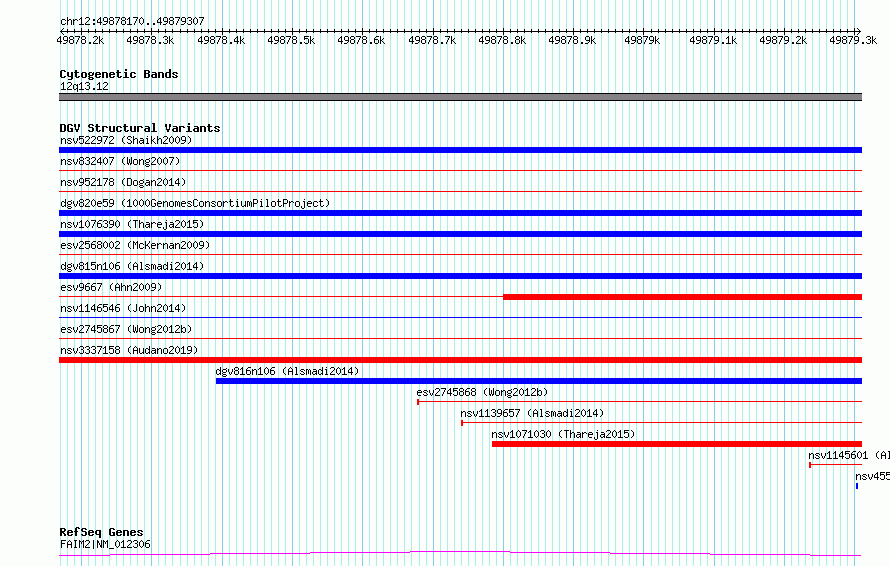The width and height of the screenshot is (890, 566).
Task: Open esv2745868 (Wong2012b) variant label
Action: click(482, 392)
